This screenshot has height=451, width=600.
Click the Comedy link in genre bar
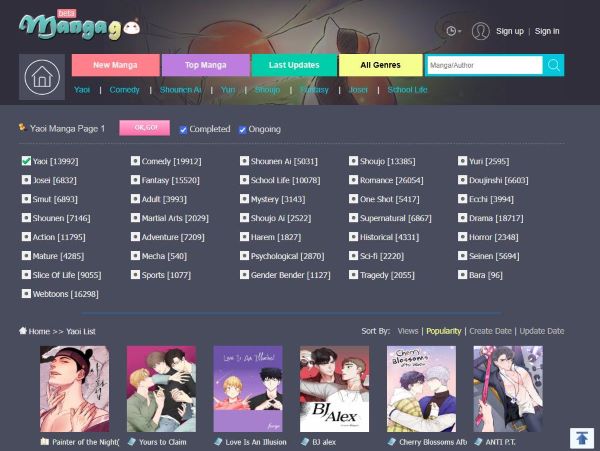(x=124, y=90)
